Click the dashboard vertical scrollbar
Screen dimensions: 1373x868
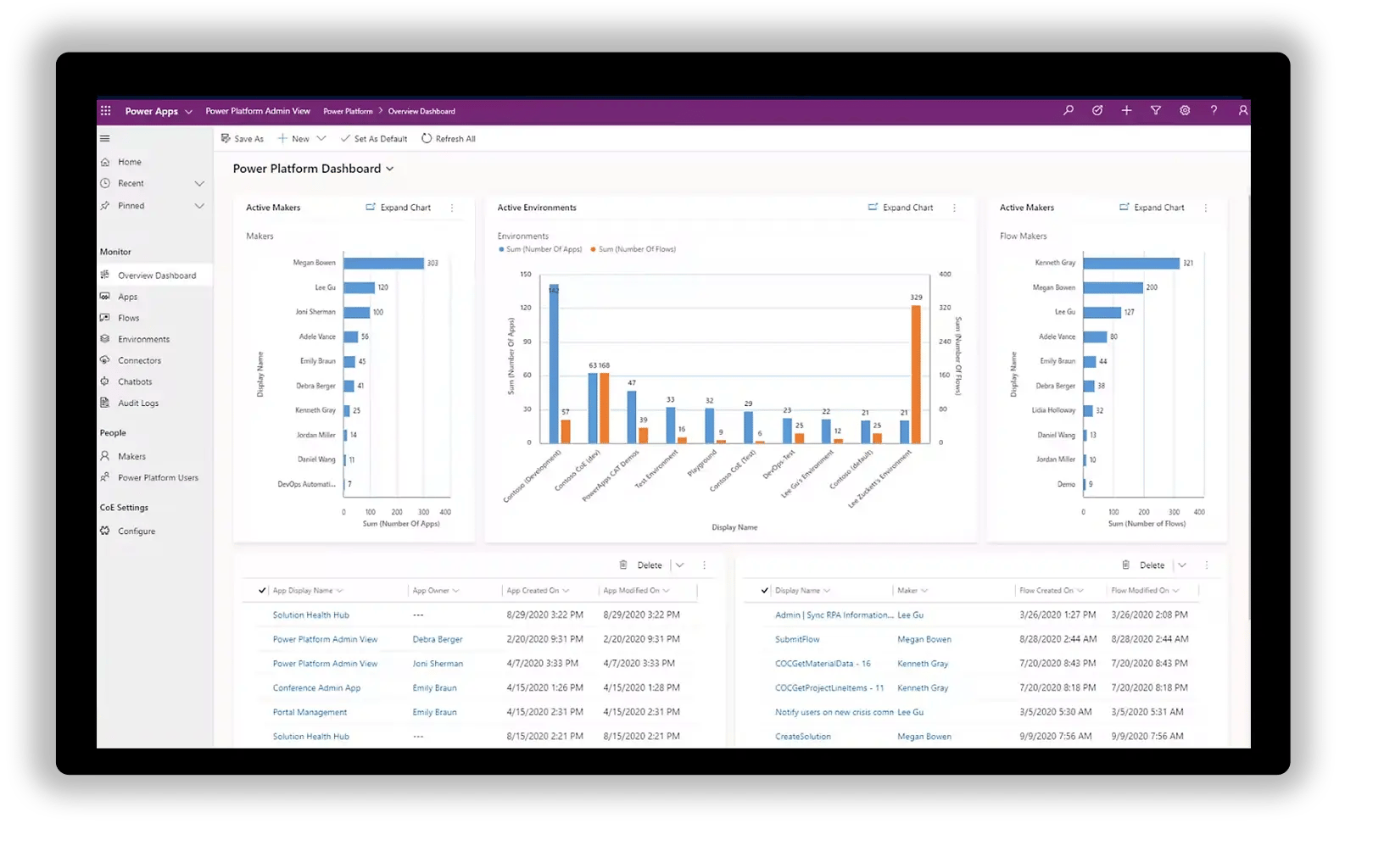coord(1247,407)
